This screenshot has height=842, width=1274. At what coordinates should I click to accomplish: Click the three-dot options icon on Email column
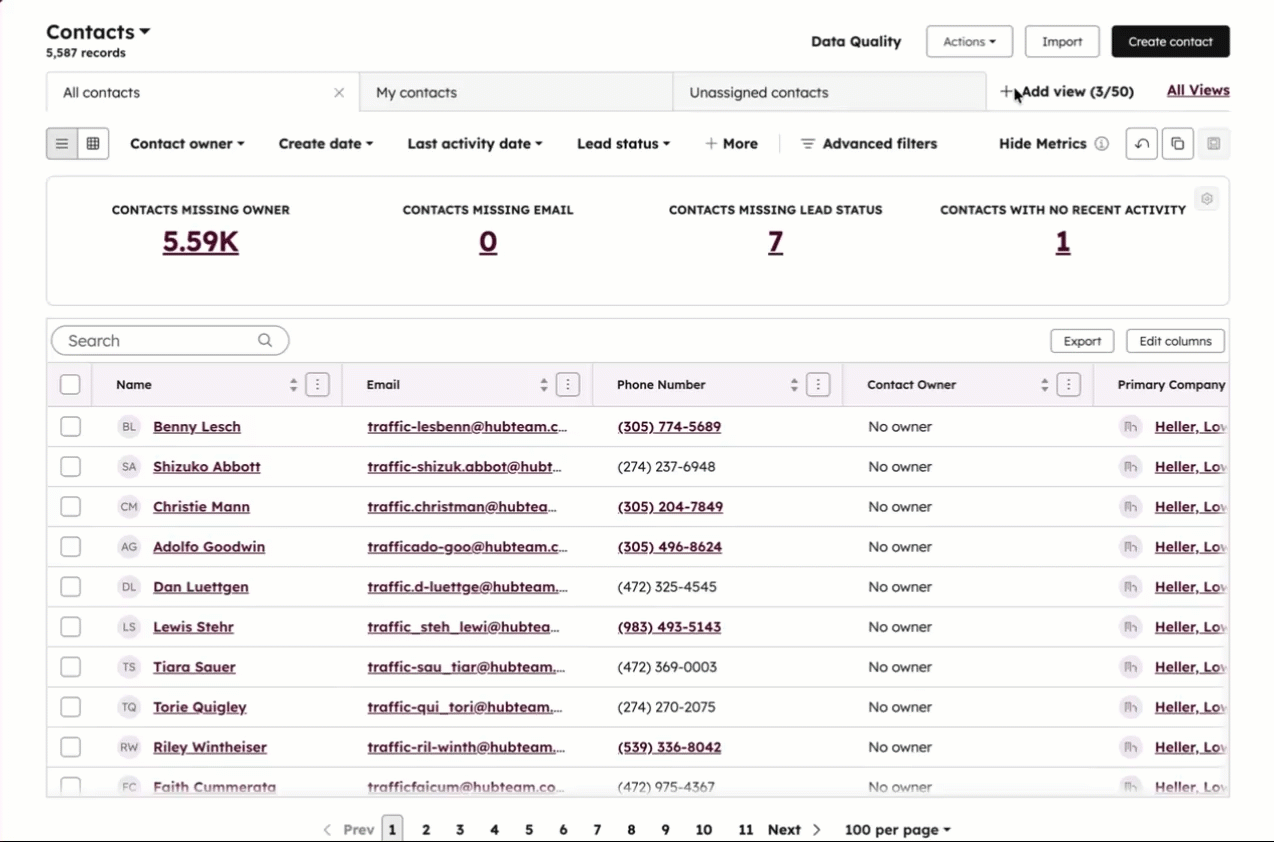coord(567,384)
